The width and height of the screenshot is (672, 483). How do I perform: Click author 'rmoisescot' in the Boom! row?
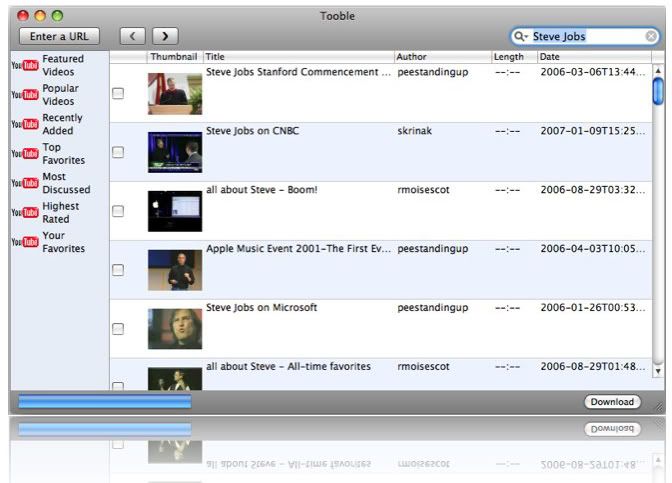point(423,190)
